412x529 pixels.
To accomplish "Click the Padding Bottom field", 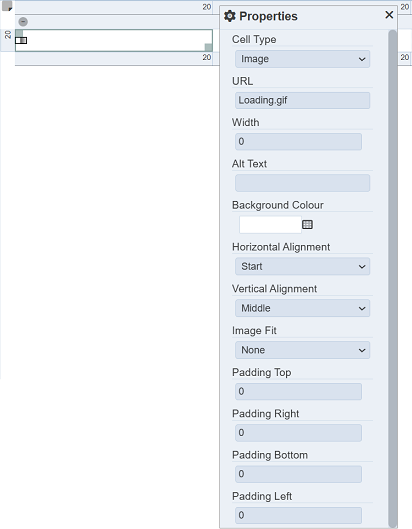I will (298, 474).
